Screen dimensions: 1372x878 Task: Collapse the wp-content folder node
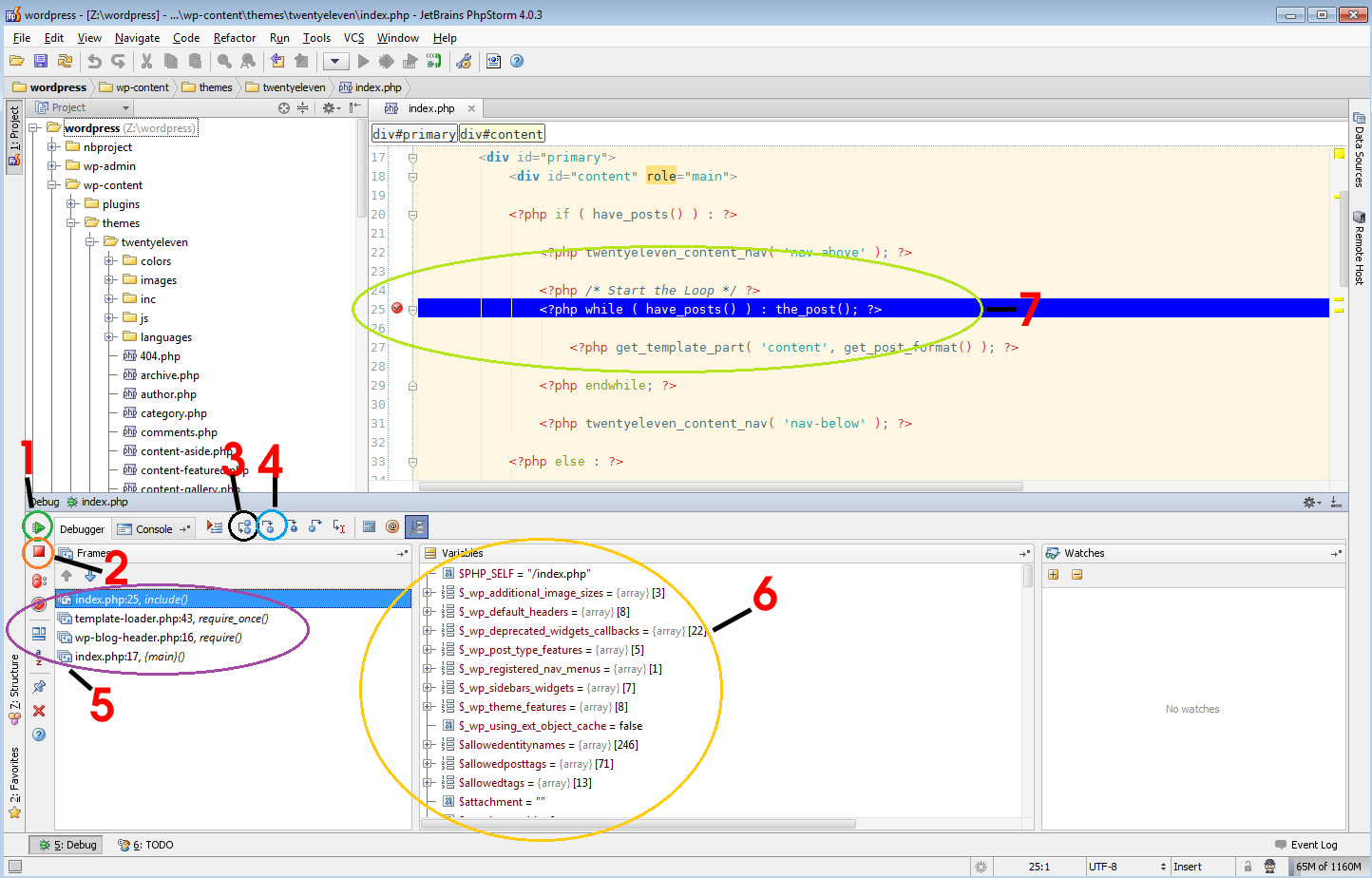tap(53, 185)
